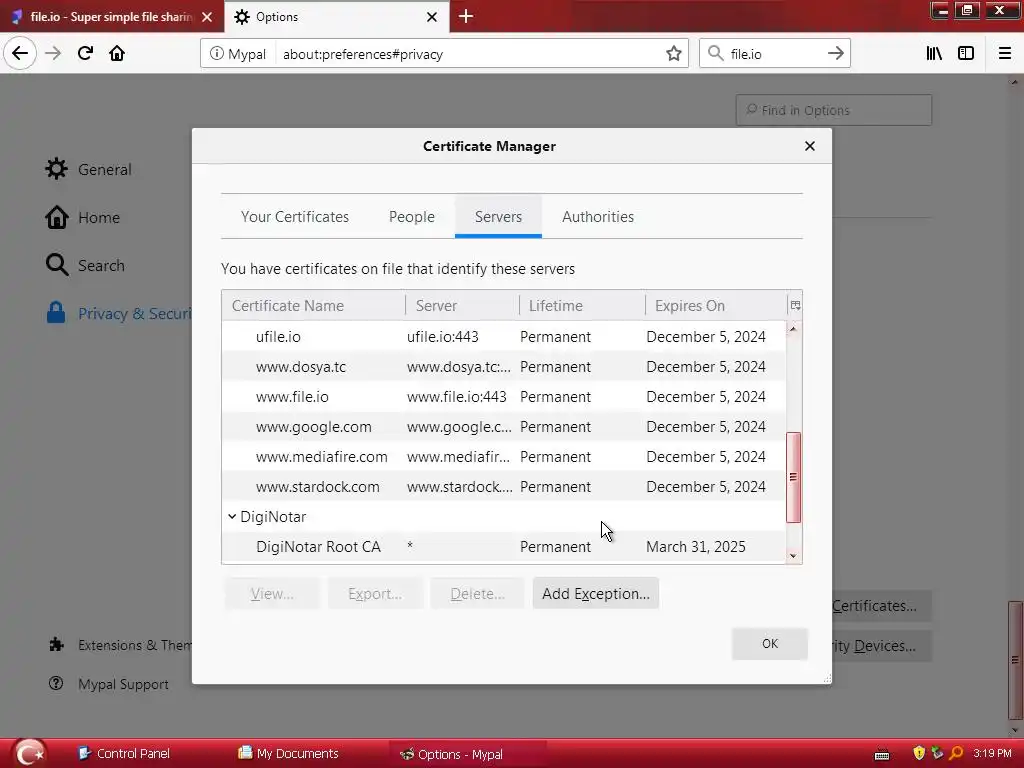Viewport: 1024px width, 768px height.
Task: Select the DigiNotar Root CA row
Action: click(x=504, y=547)
